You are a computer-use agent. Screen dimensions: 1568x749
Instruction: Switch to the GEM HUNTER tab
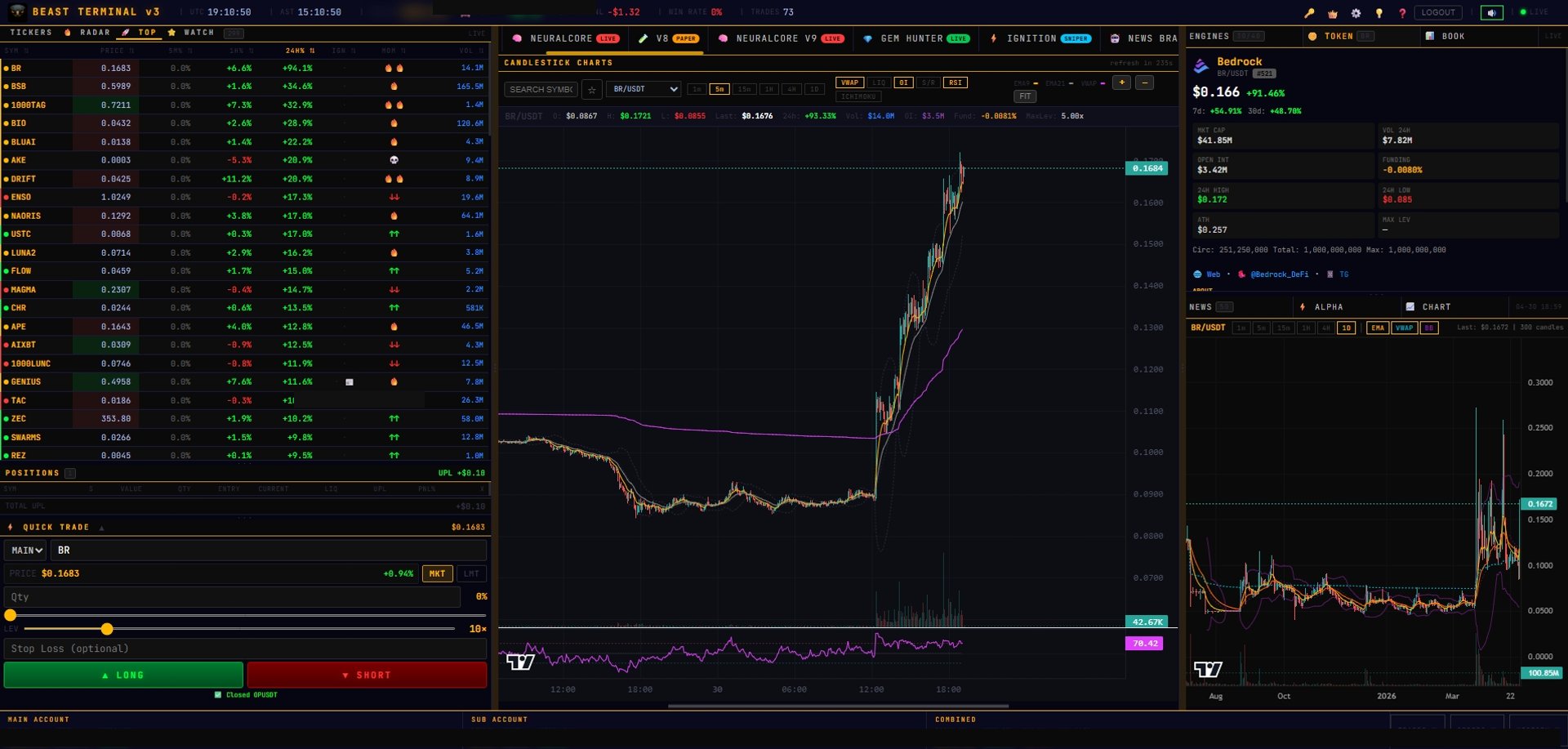click(x=915, y=38)
